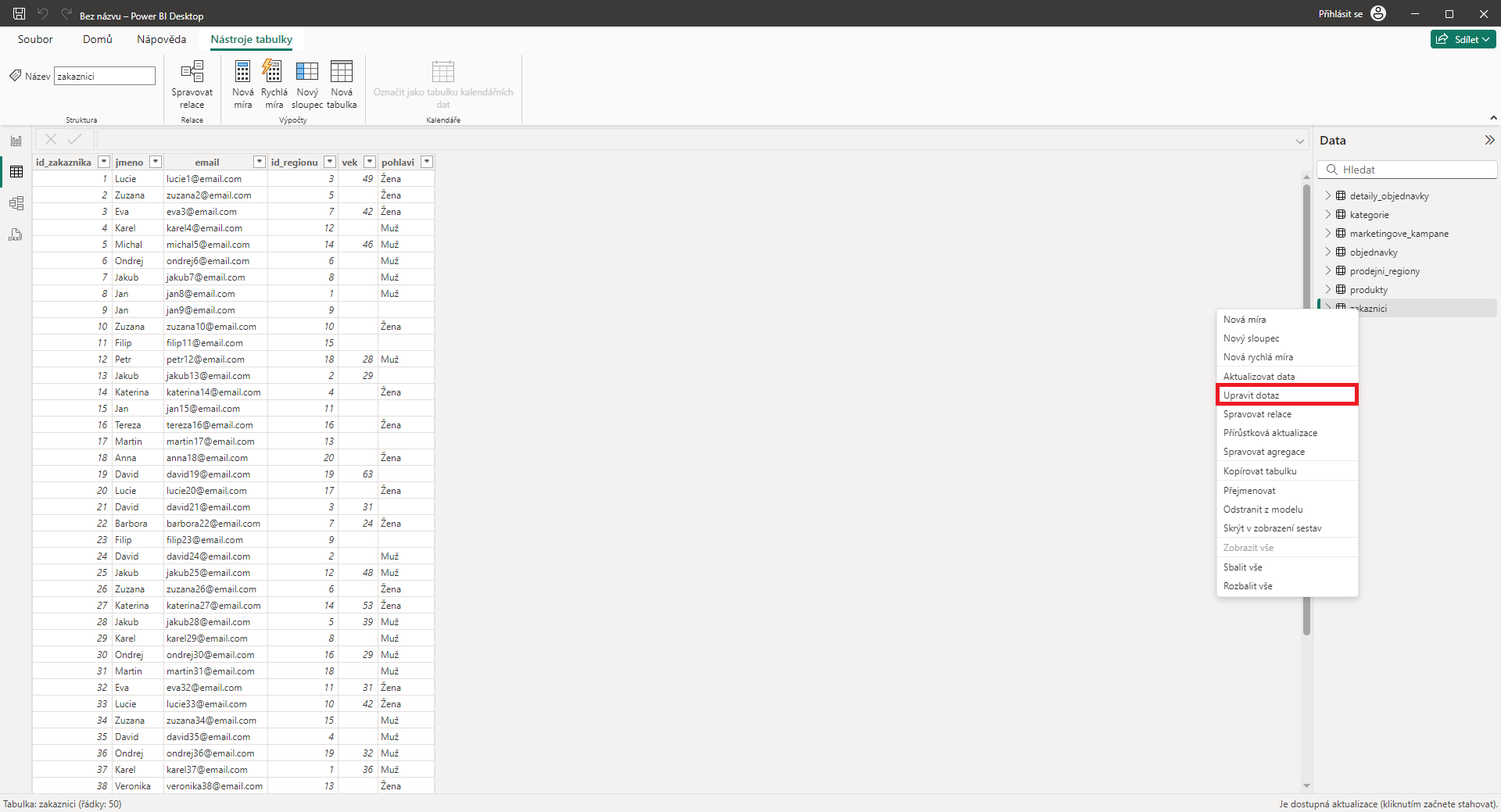Click the save icon in title bar
Viewport: 1501px width, 812px height.
click(19, 13)
